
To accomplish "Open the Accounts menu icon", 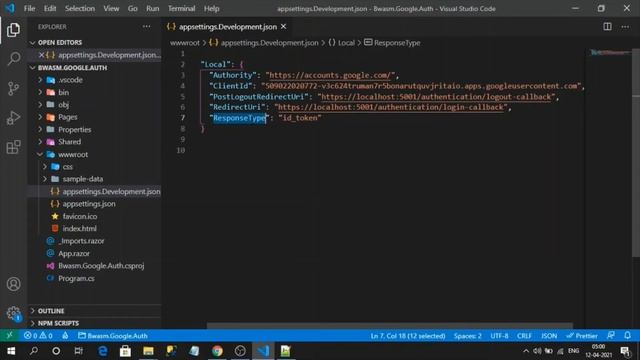I will pos(13,284).
